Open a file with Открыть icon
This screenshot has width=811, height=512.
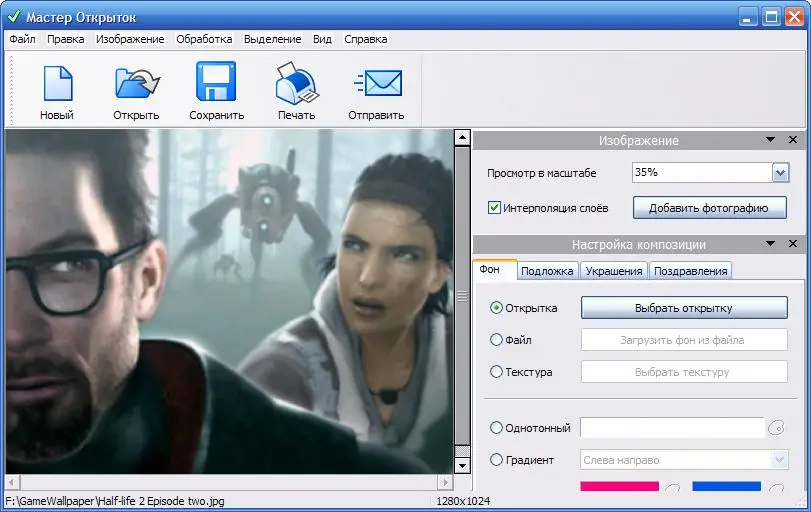pyautogui.click(x=137, y=92)
